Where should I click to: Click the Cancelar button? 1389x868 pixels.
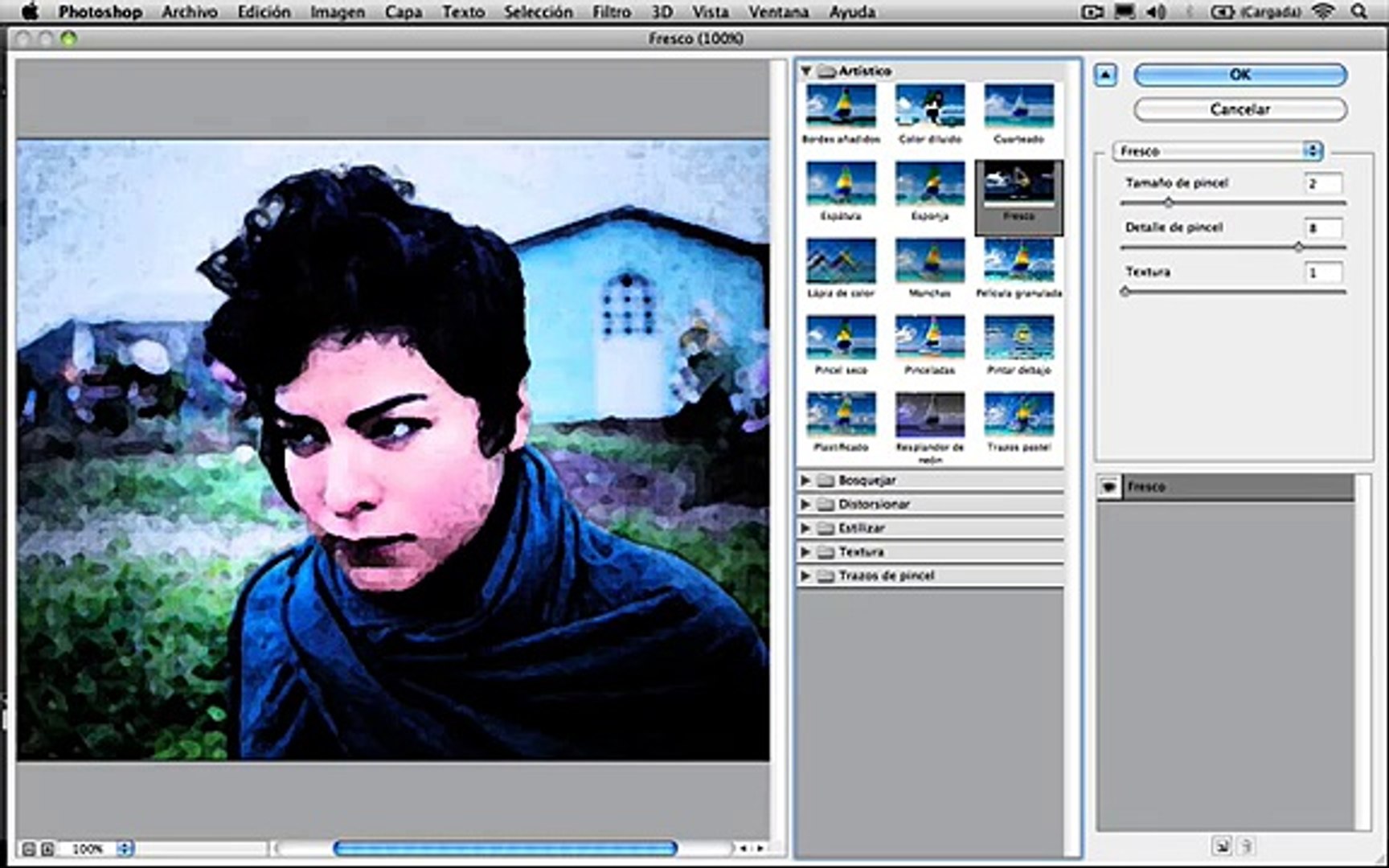tap(1240, 109)
